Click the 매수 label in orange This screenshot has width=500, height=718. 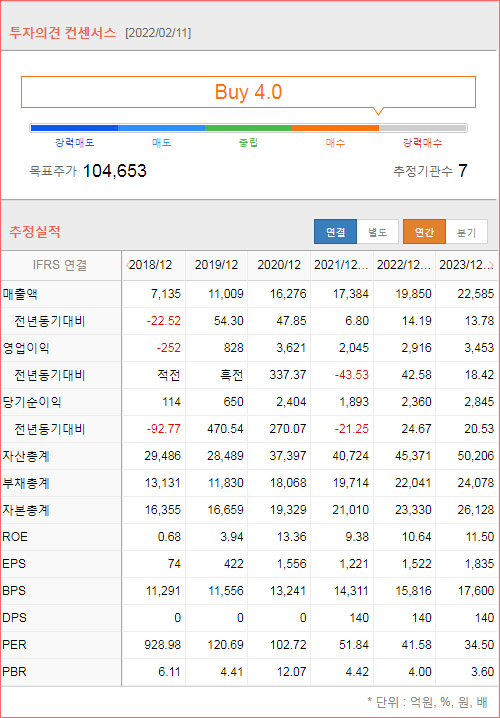[335, 143]
